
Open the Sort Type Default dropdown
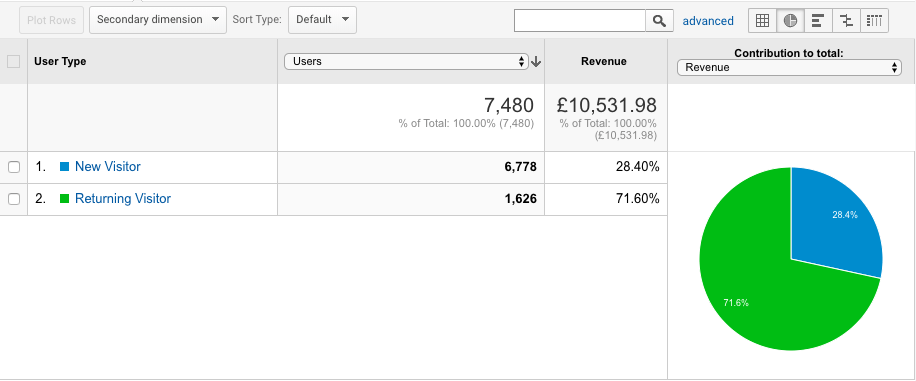point(322,20)
